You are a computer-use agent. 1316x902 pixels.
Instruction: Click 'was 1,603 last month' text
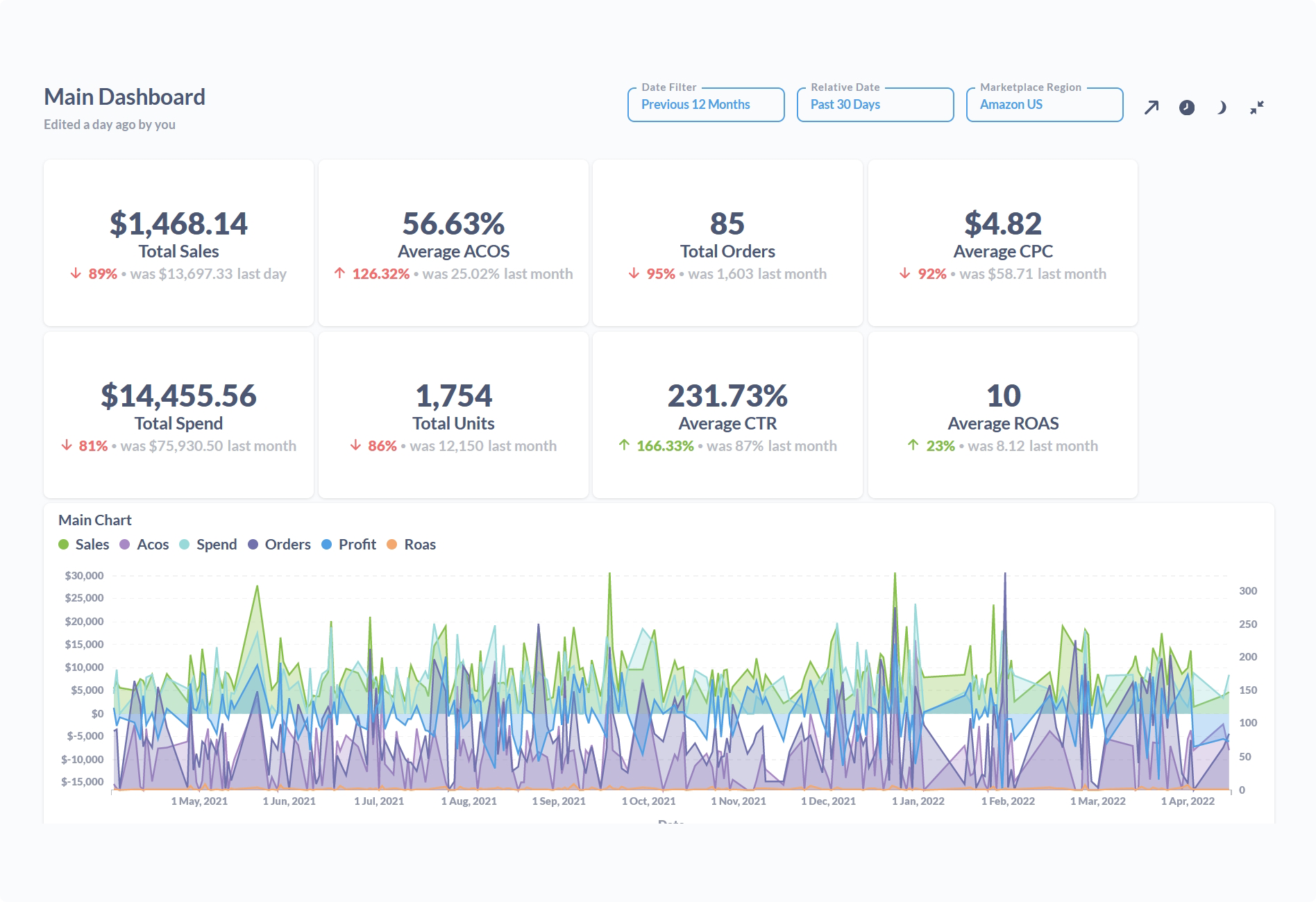tap(757, 274)
